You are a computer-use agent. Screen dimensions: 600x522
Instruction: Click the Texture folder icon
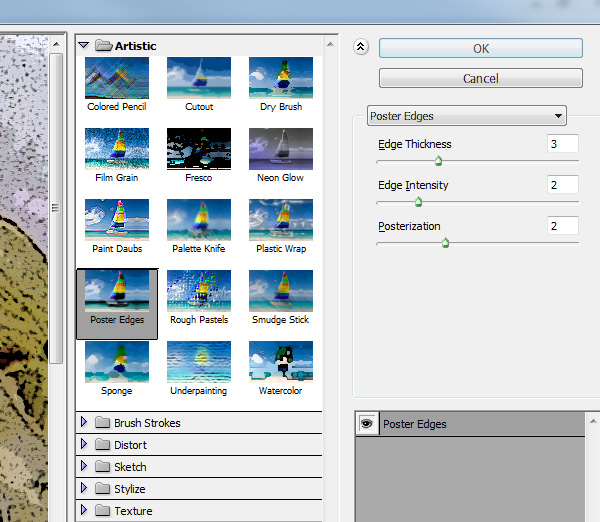(103, 510)
